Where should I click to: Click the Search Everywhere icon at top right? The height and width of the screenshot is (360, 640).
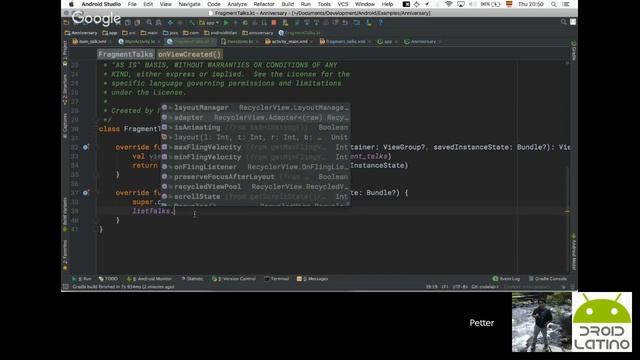(563, 22)
